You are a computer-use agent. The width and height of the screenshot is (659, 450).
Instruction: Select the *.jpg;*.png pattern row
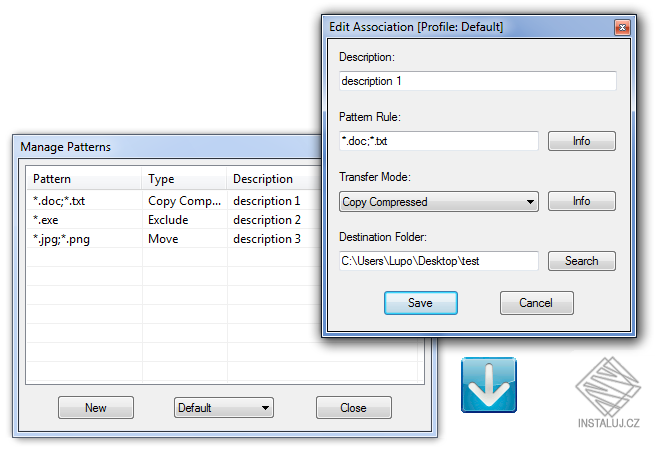tap(174, 239)
